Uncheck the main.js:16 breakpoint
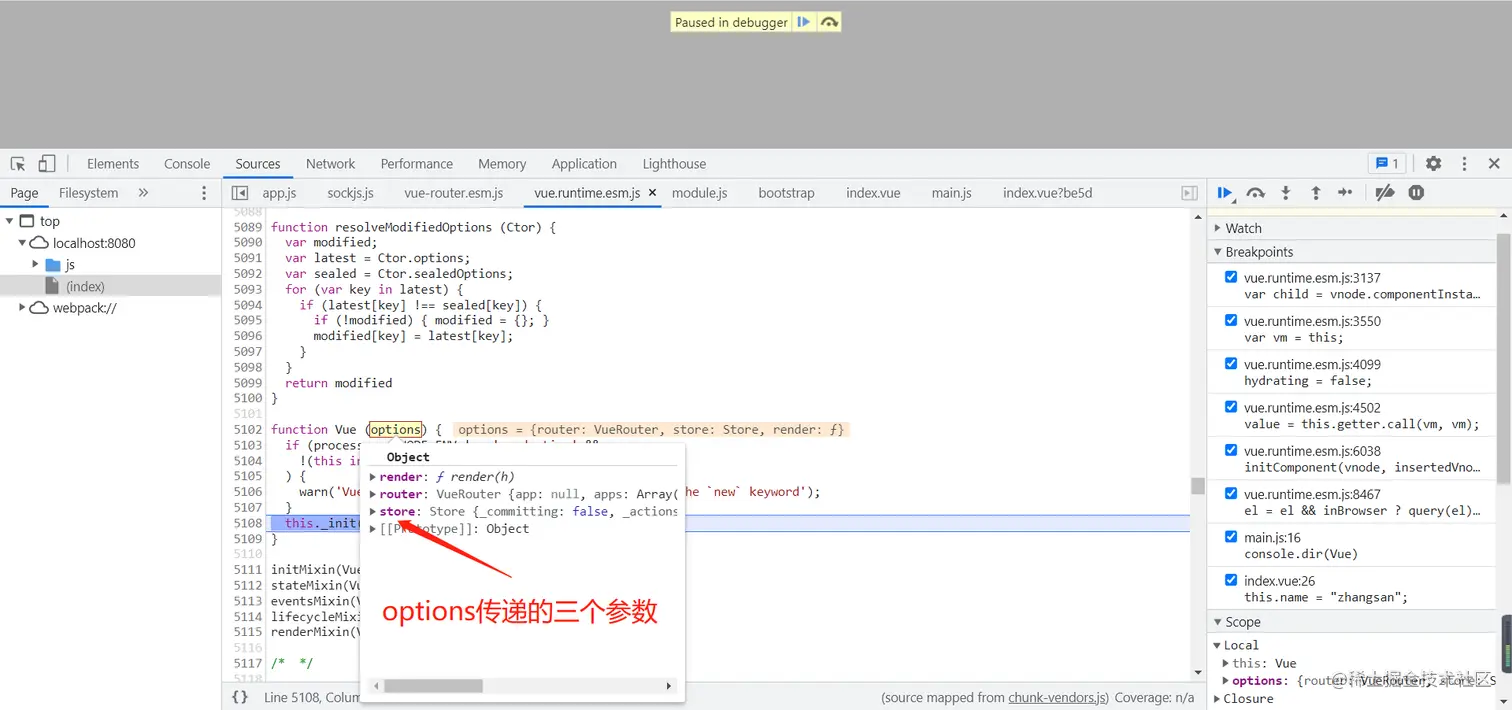 [1231, 536]
